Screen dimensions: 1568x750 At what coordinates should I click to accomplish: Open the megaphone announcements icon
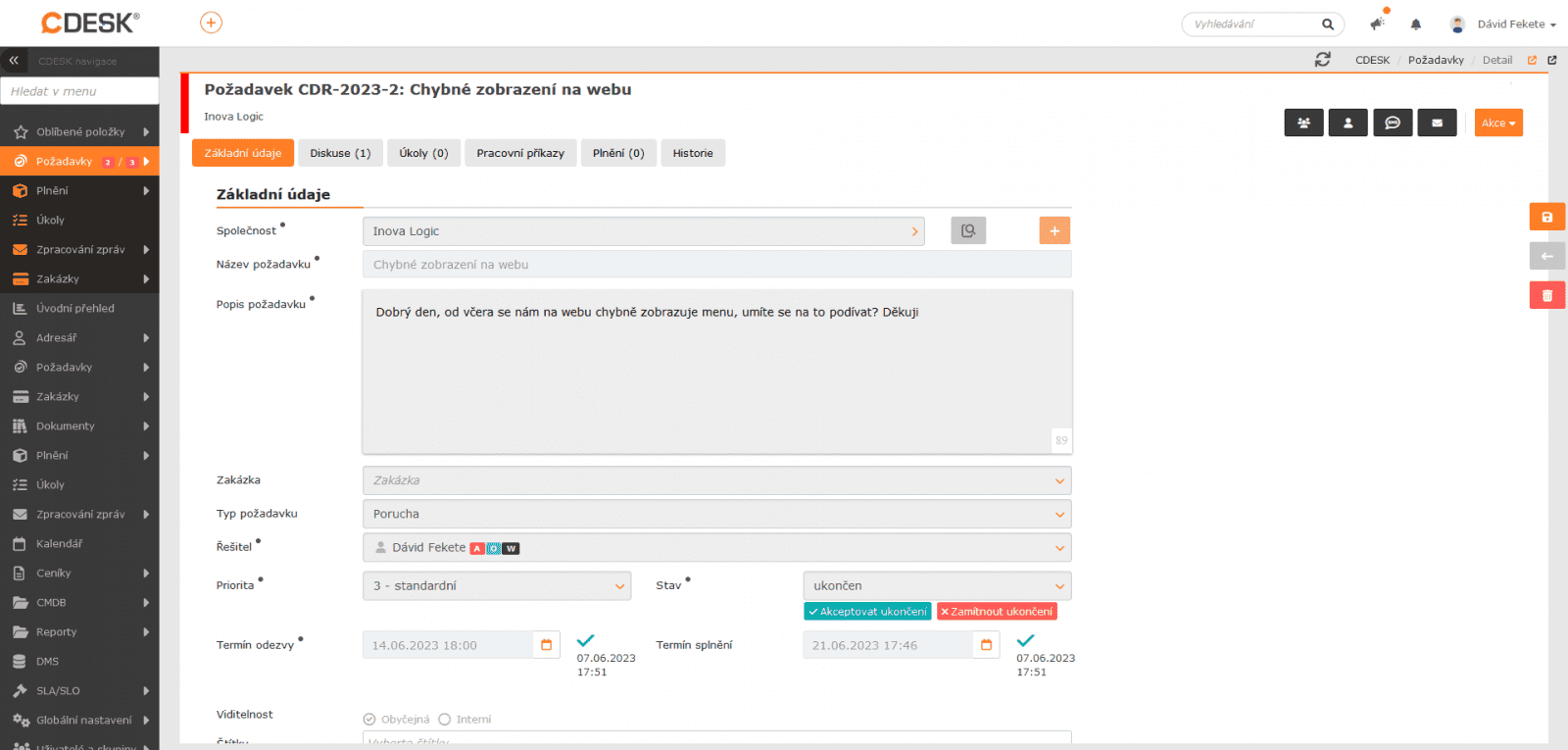click(1378, 24)
